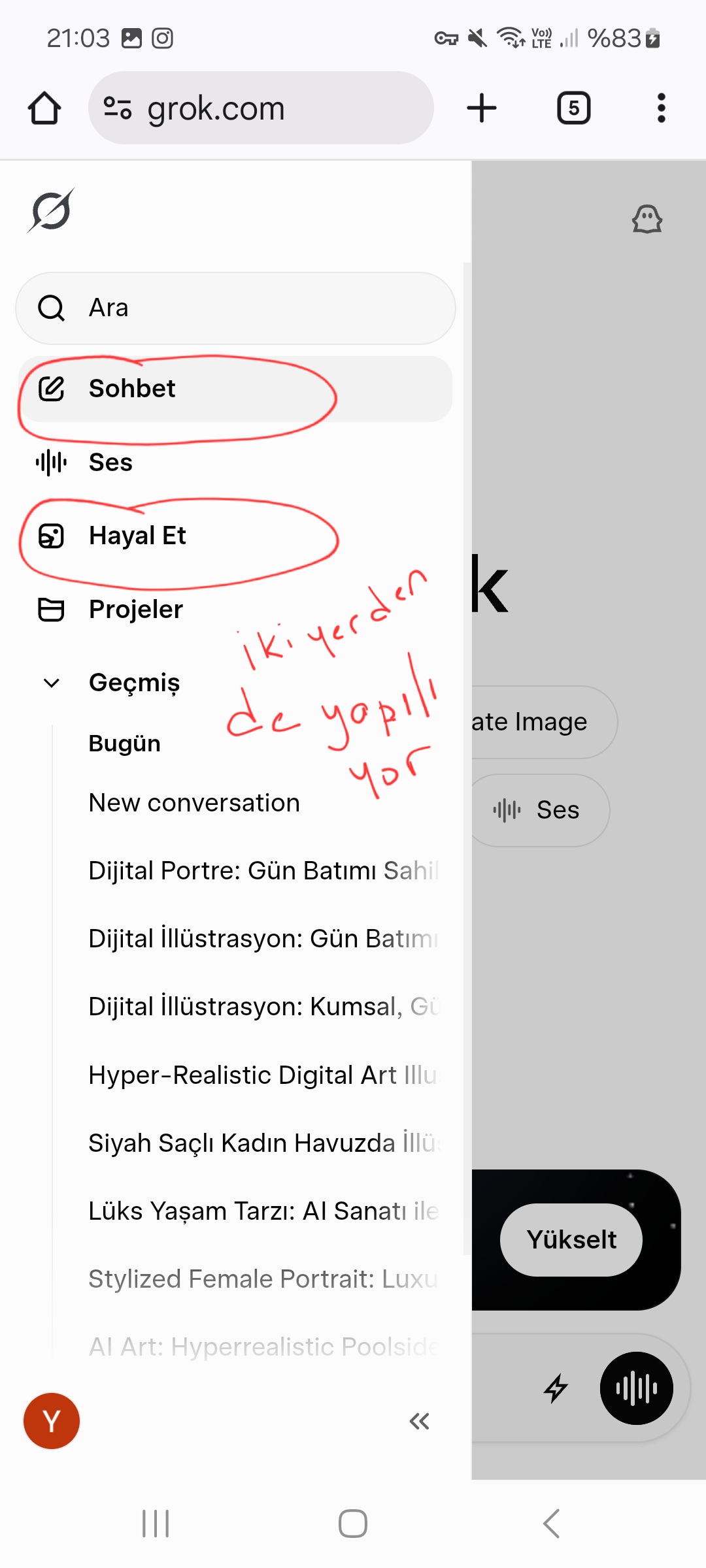Collapse sidebar with double chevron
Screen dimensions: 706x1568
point(419,1421)
